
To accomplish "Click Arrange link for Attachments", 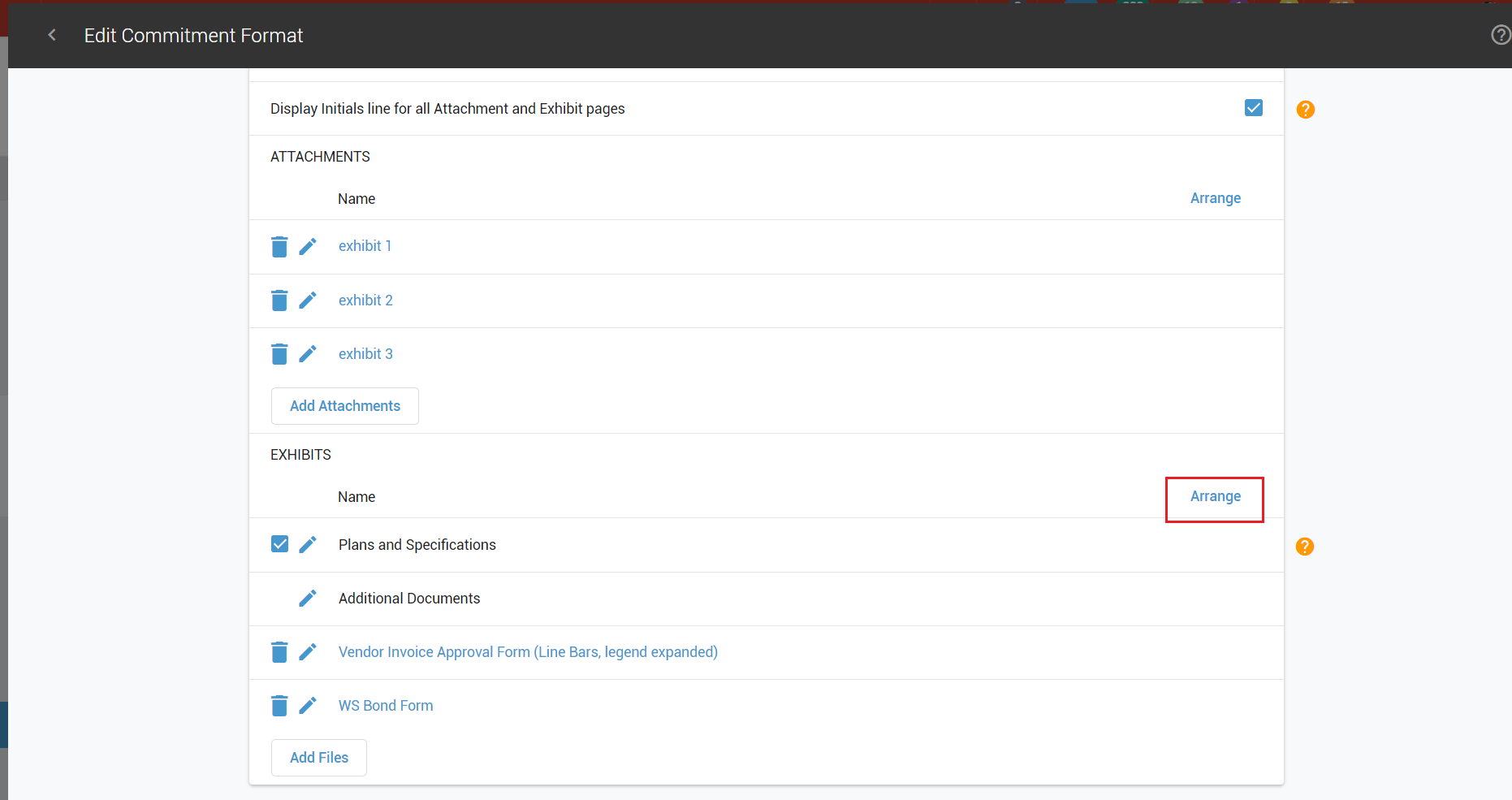I will point(1215,198).
